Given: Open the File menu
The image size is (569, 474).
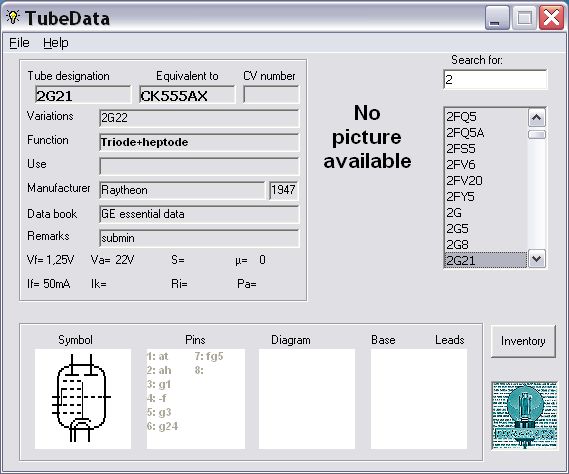Looking at the screenshot, I should (x=19, y=43).
